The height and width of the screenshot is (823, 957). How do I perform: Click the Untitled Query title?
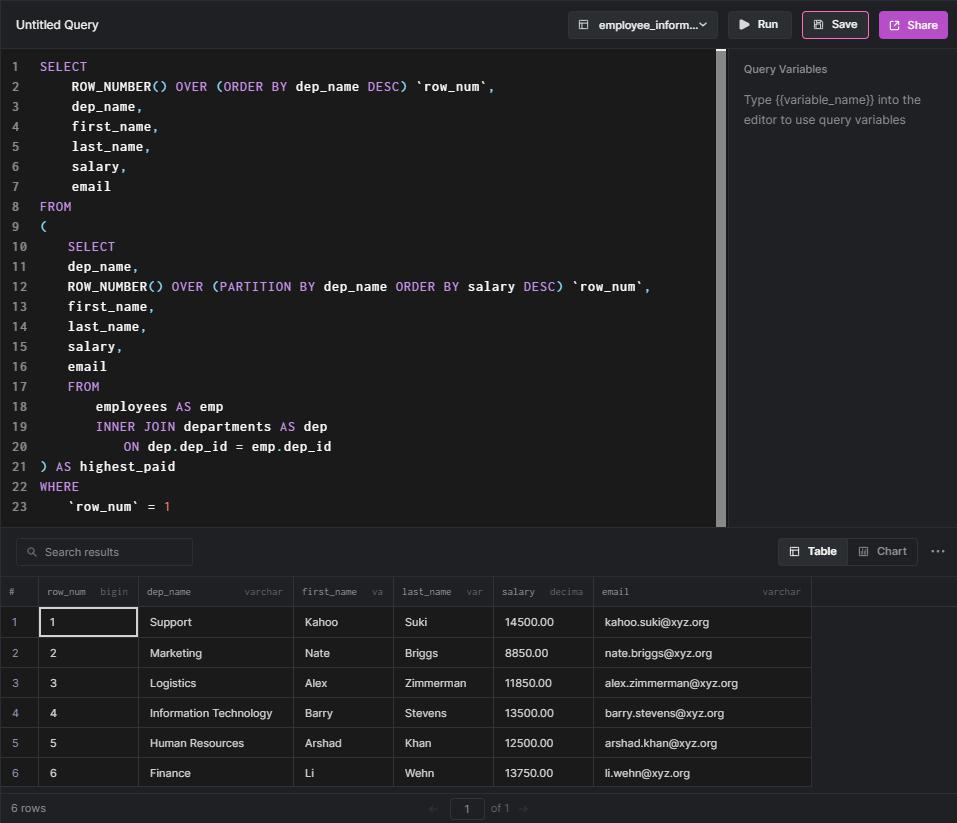click(57, 25)
